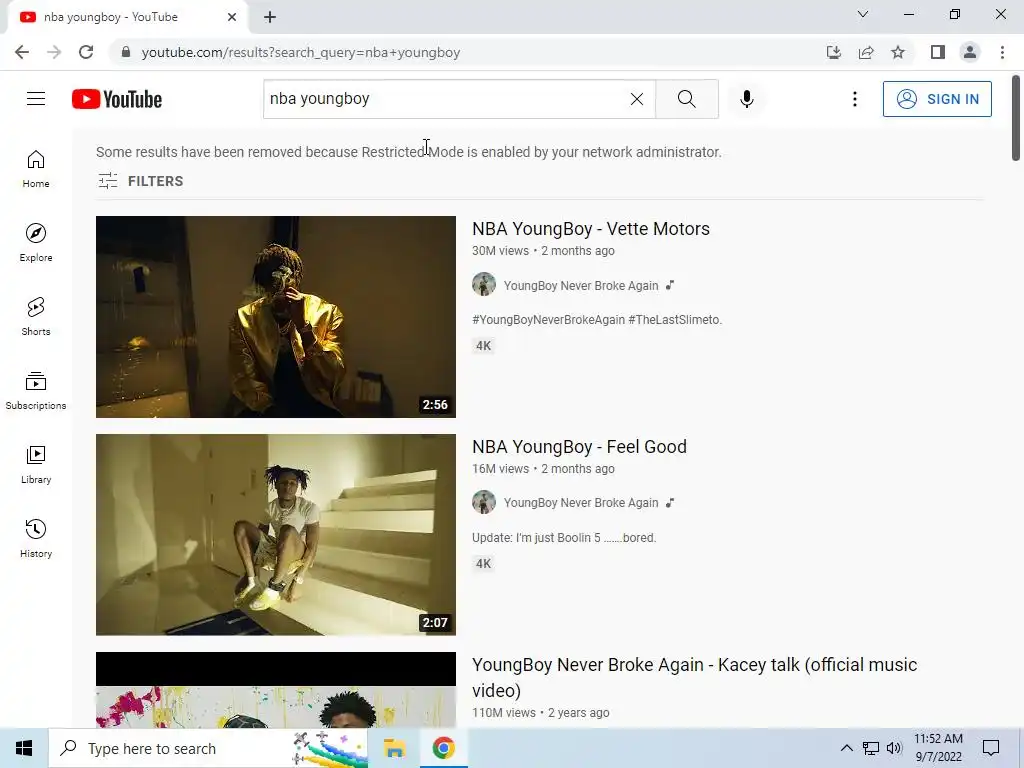Image resolution: width=1024 pixels, height=768 pixels.
Task: Share this page using the share icon
Action: click(866, 52)
